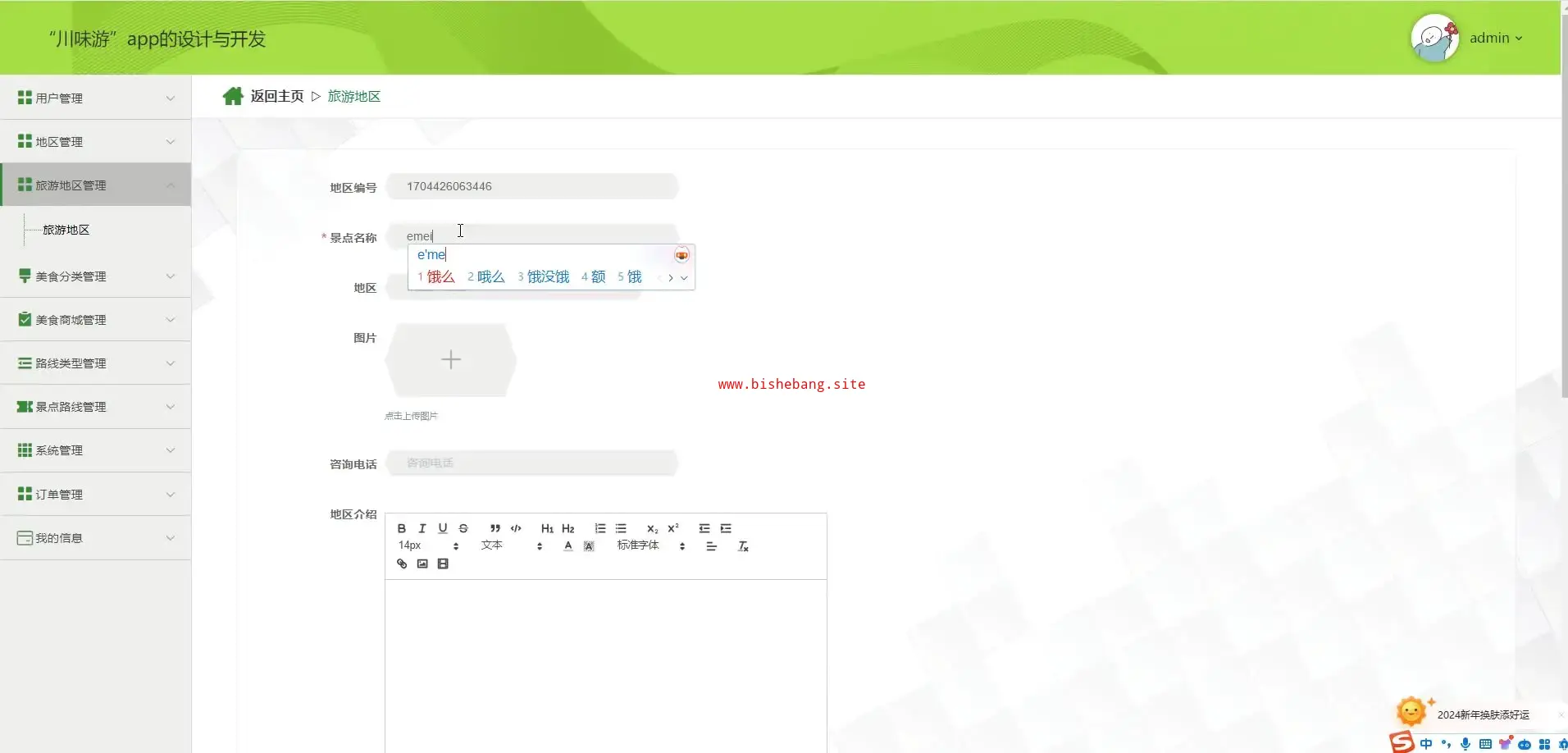The image size is (1568, 753).
Task: Toggle italic formatting in the editor
Action: tap(422, 528)
